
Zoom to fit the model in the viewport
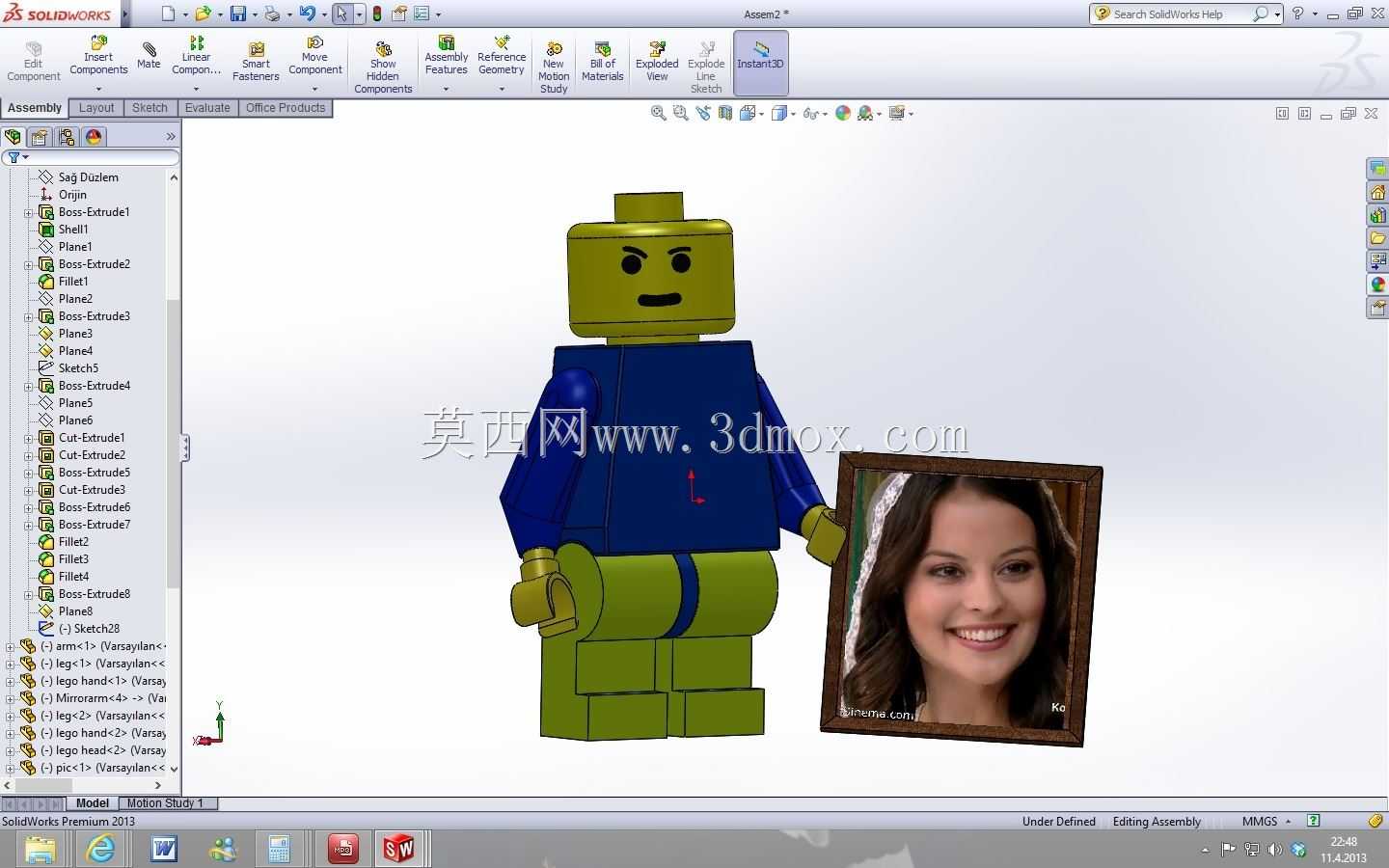[x=659, y=113]
